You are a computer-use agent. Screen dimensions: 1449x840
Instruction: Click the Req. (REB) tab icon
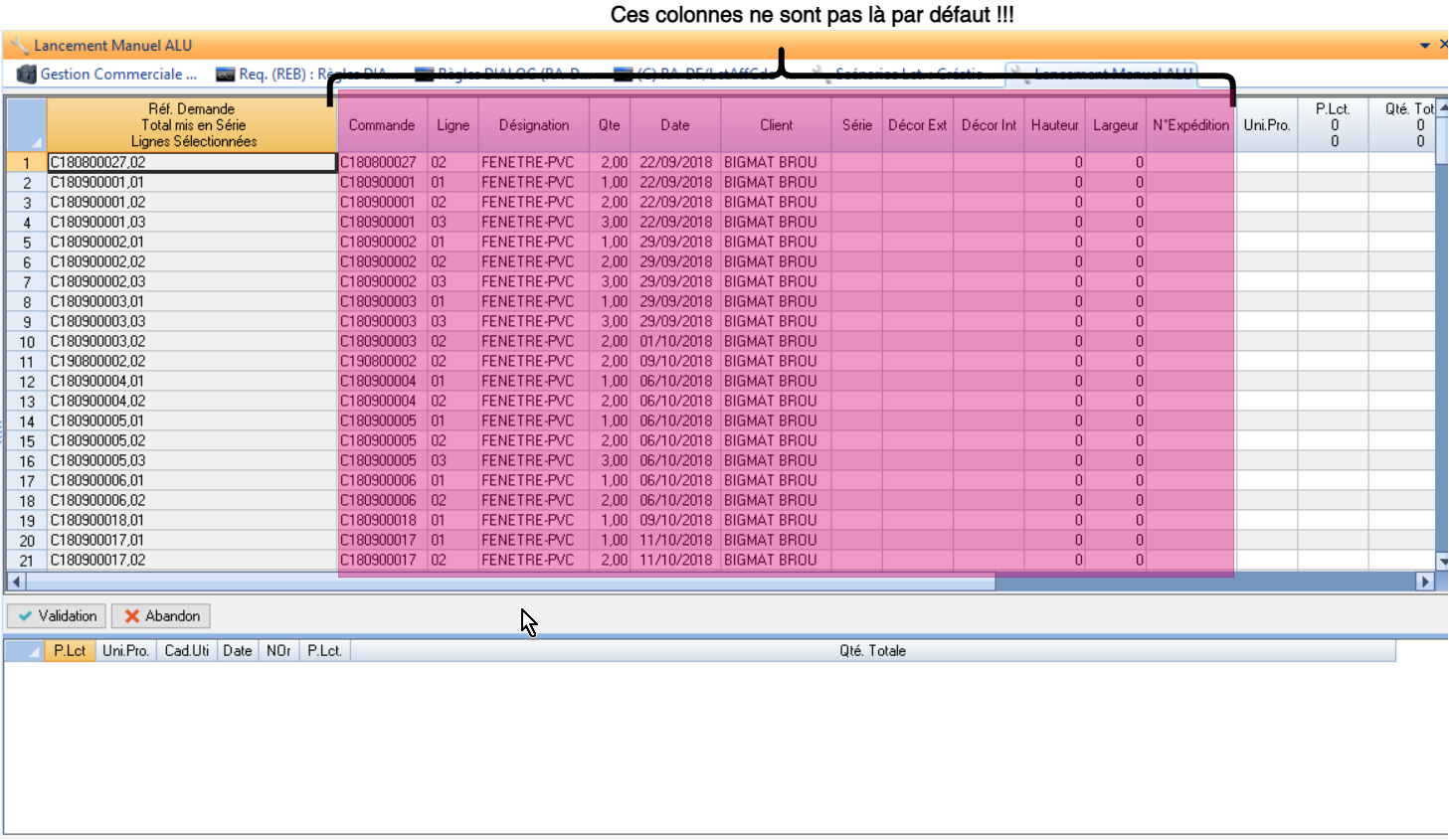point(226,75)
